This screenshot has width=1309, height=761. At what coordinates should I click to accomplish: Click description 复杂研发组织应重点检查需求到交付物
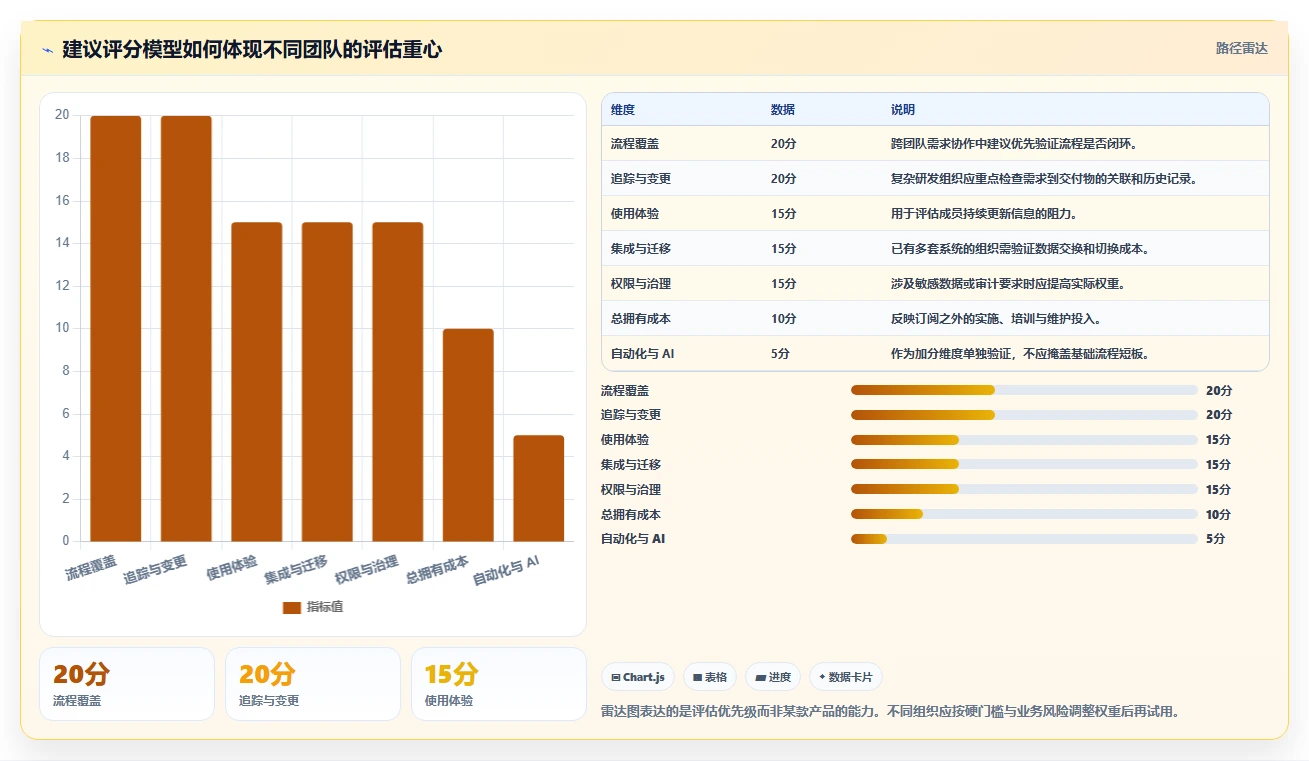[x=1044, y=179]
